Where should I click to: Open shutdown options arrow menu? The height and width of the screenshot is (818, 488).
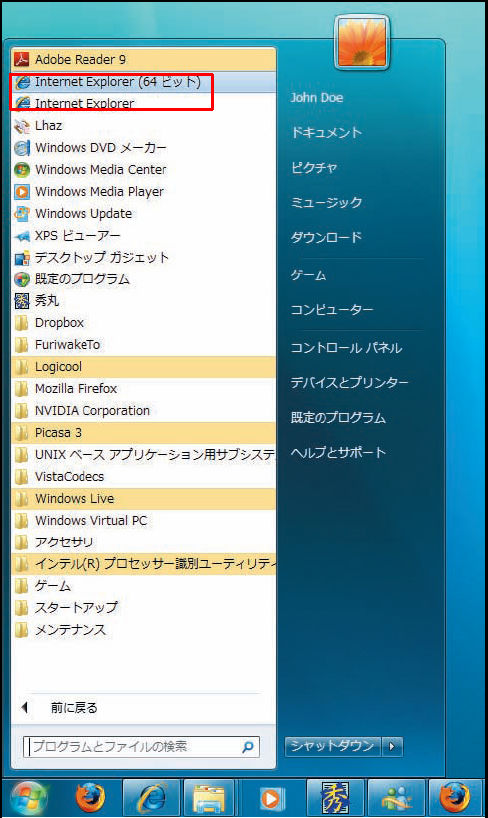392,747
